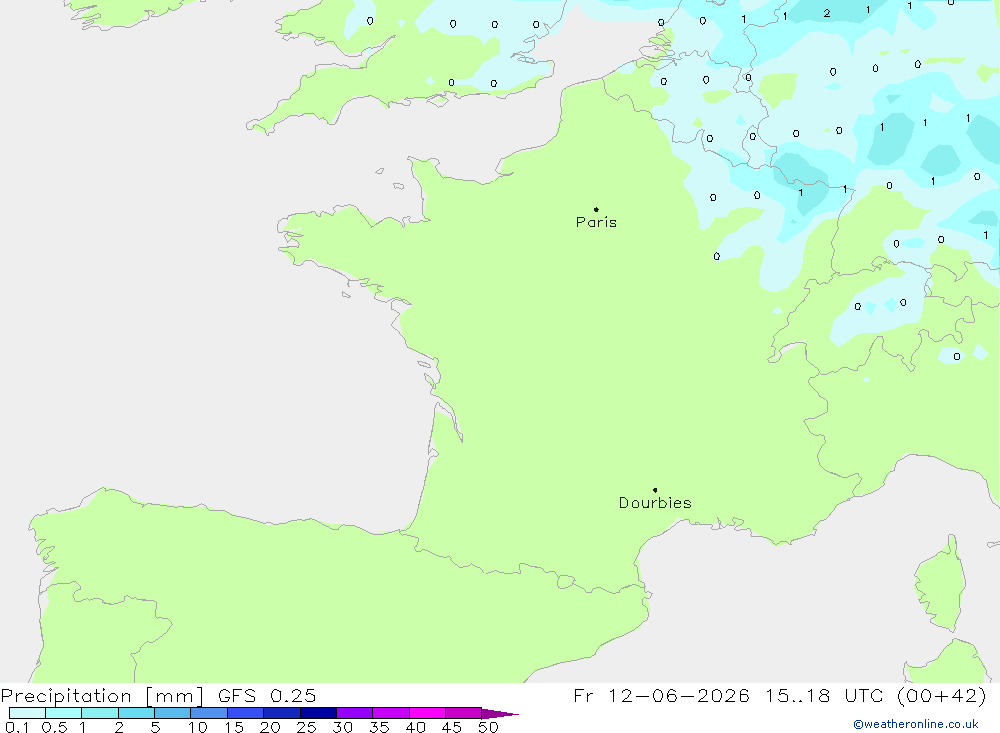Click the "(00+42)" forecast offset text
Viewport: 1000px width, 733px height.
click(941, 696)
